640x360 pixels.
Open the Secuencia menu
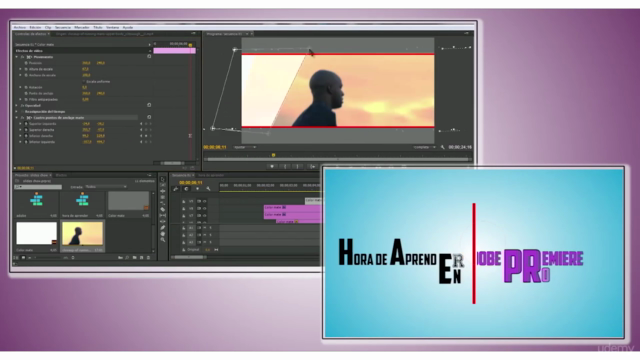pos(63,27)
